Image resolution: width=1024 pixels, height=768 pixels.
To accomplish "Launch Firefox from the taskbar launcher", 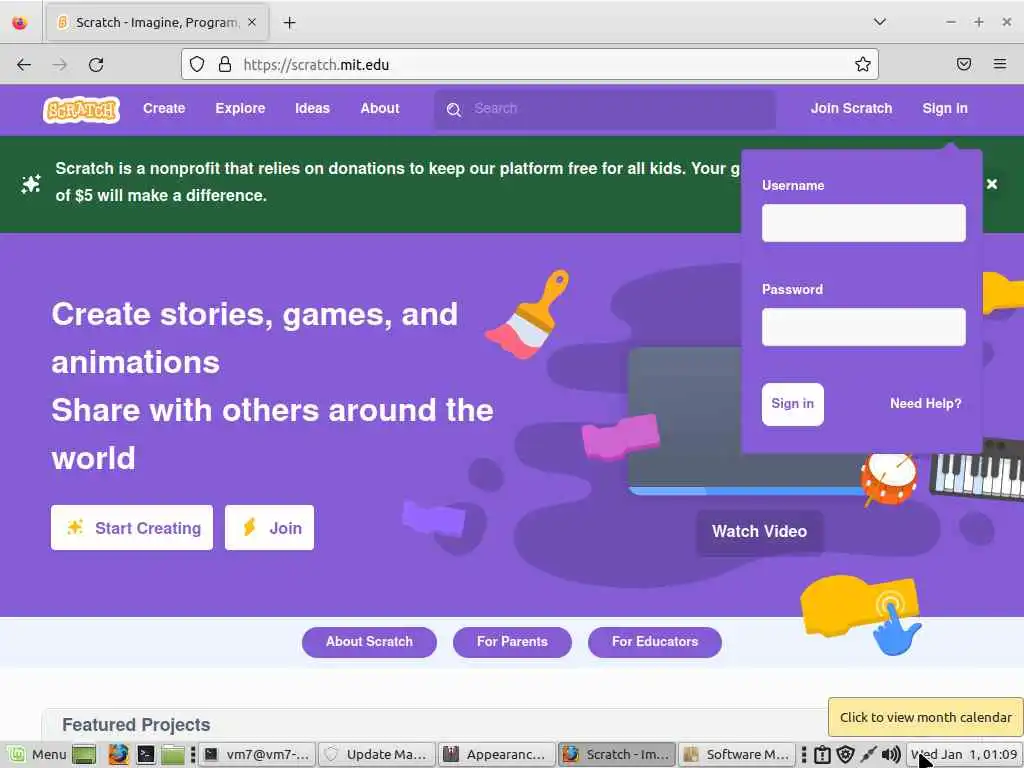I will click(x=118, y=755).
